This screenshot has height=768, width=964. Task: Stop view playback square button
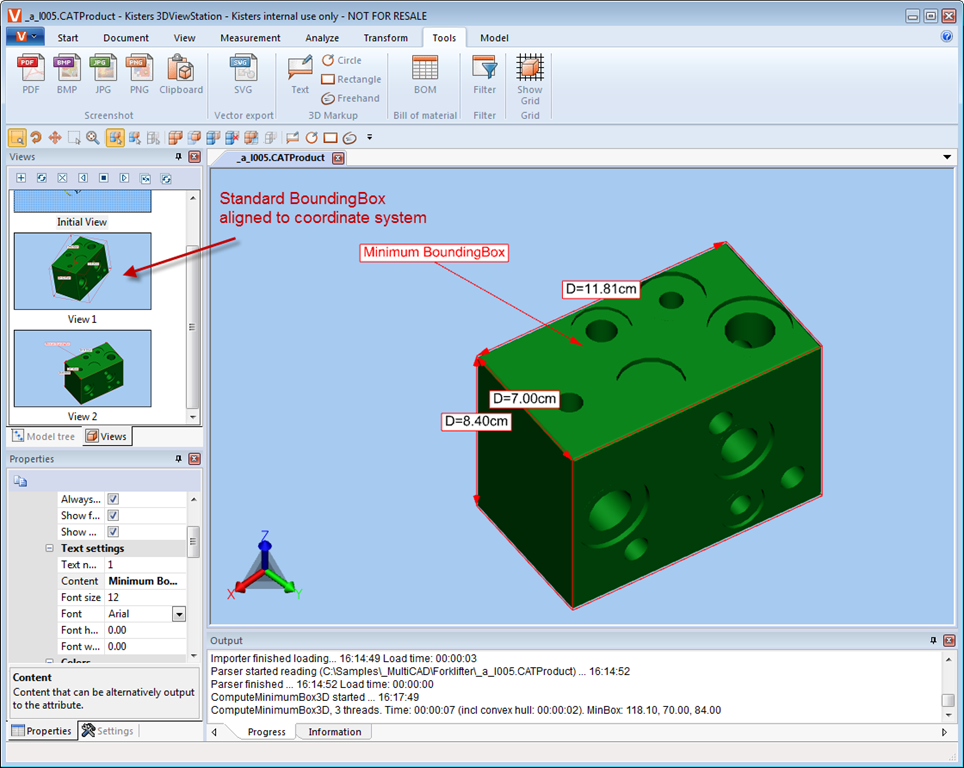click(x=104, y=178)
